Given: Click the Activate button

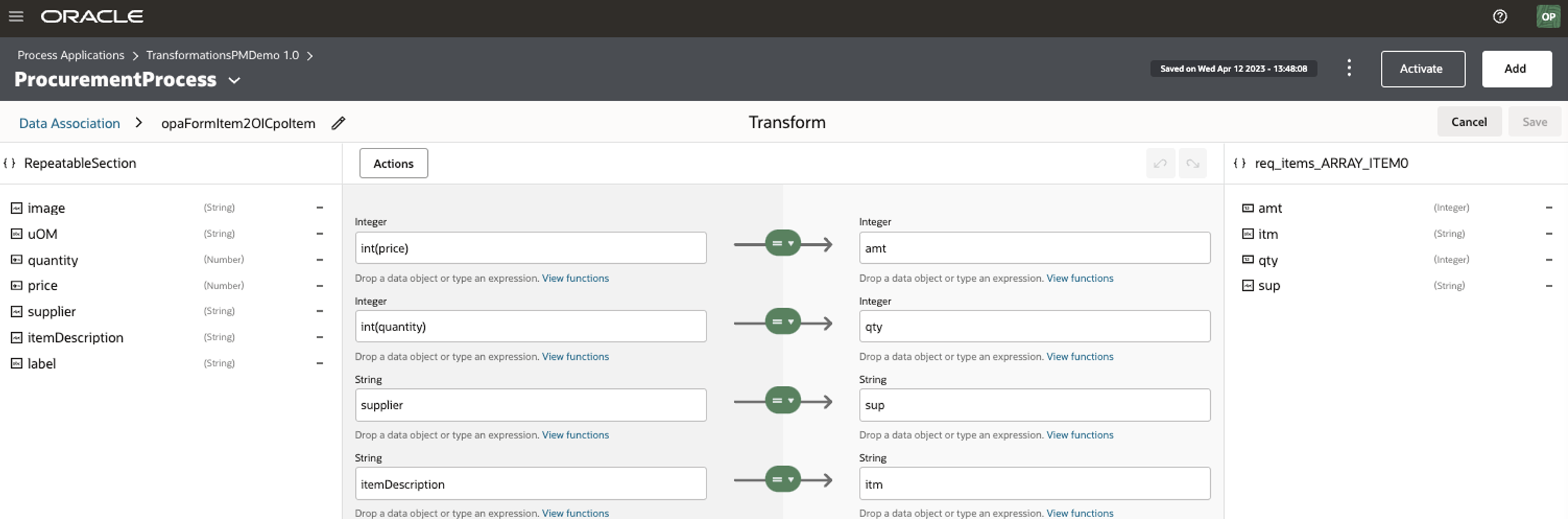Looking at the screenshot, I should click(1422, 69).
